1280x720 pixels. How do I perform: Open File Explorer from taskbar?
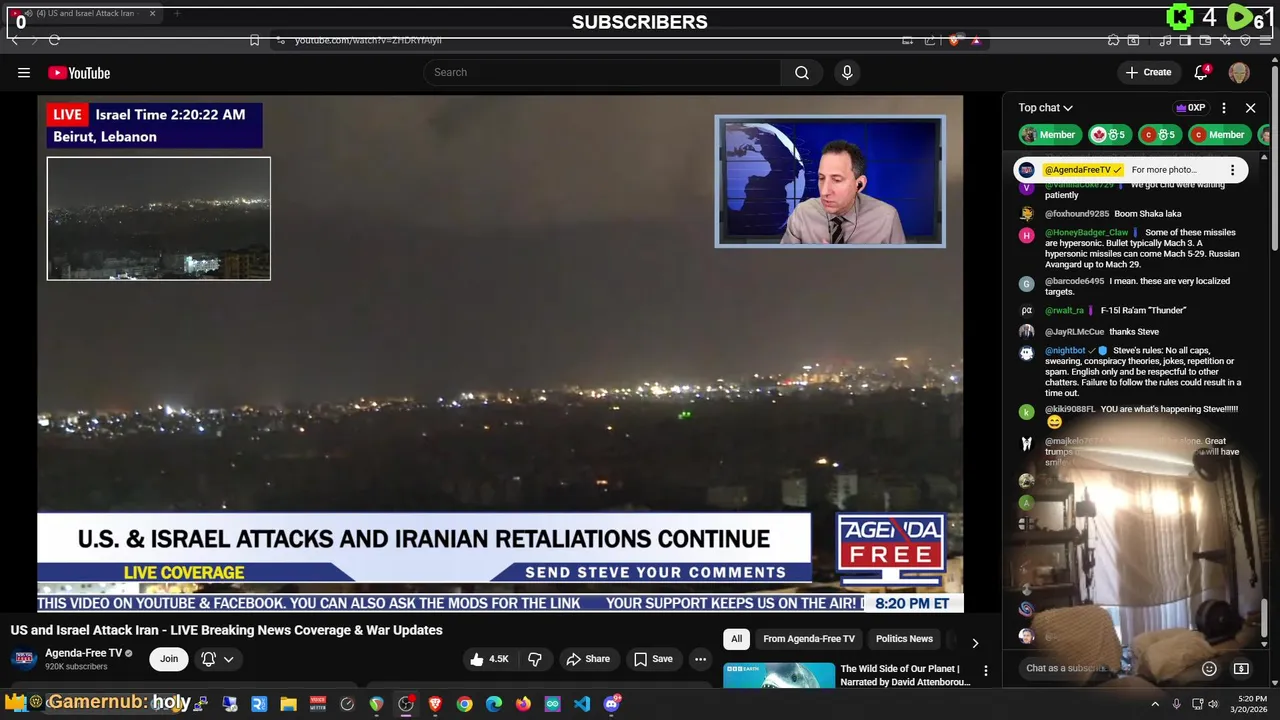click(289, 704)
